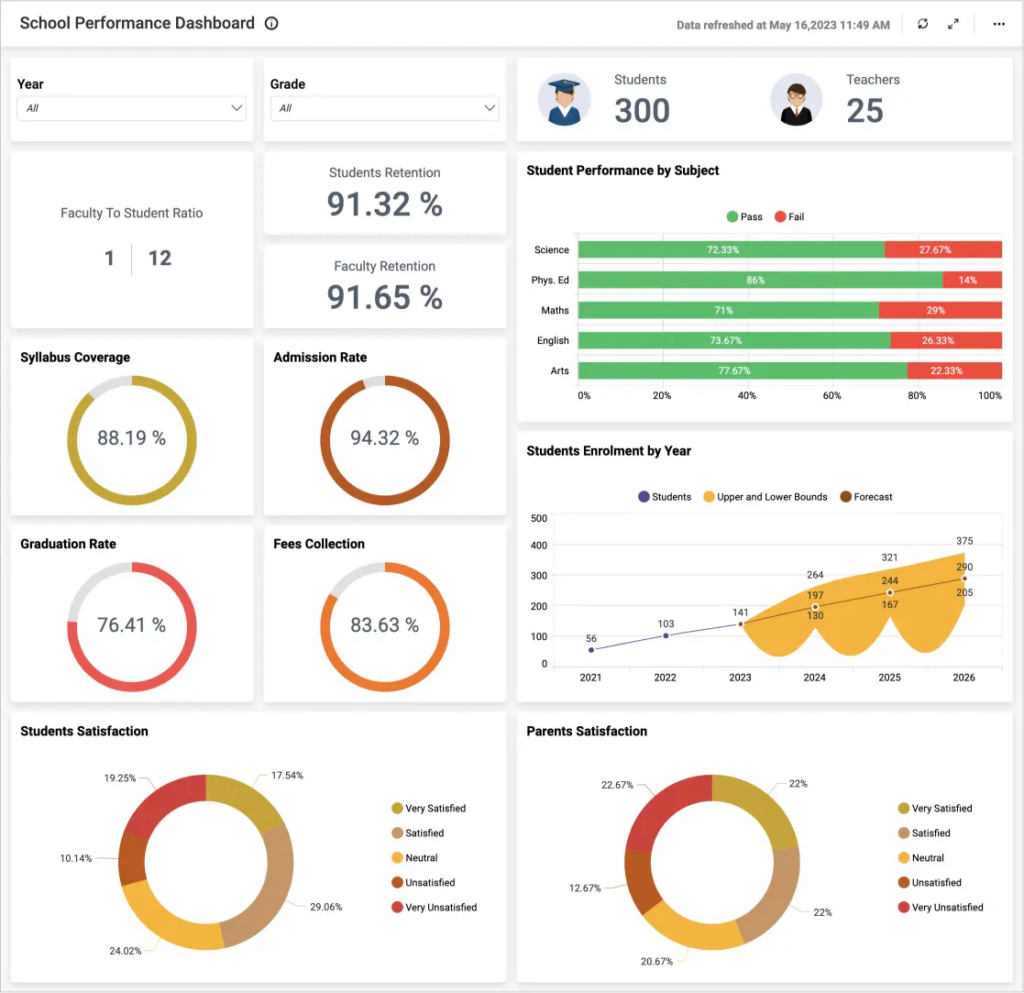Toggle Pass series in performance legend
This screenshot has width=1024, height=993.
coord(744,217)
